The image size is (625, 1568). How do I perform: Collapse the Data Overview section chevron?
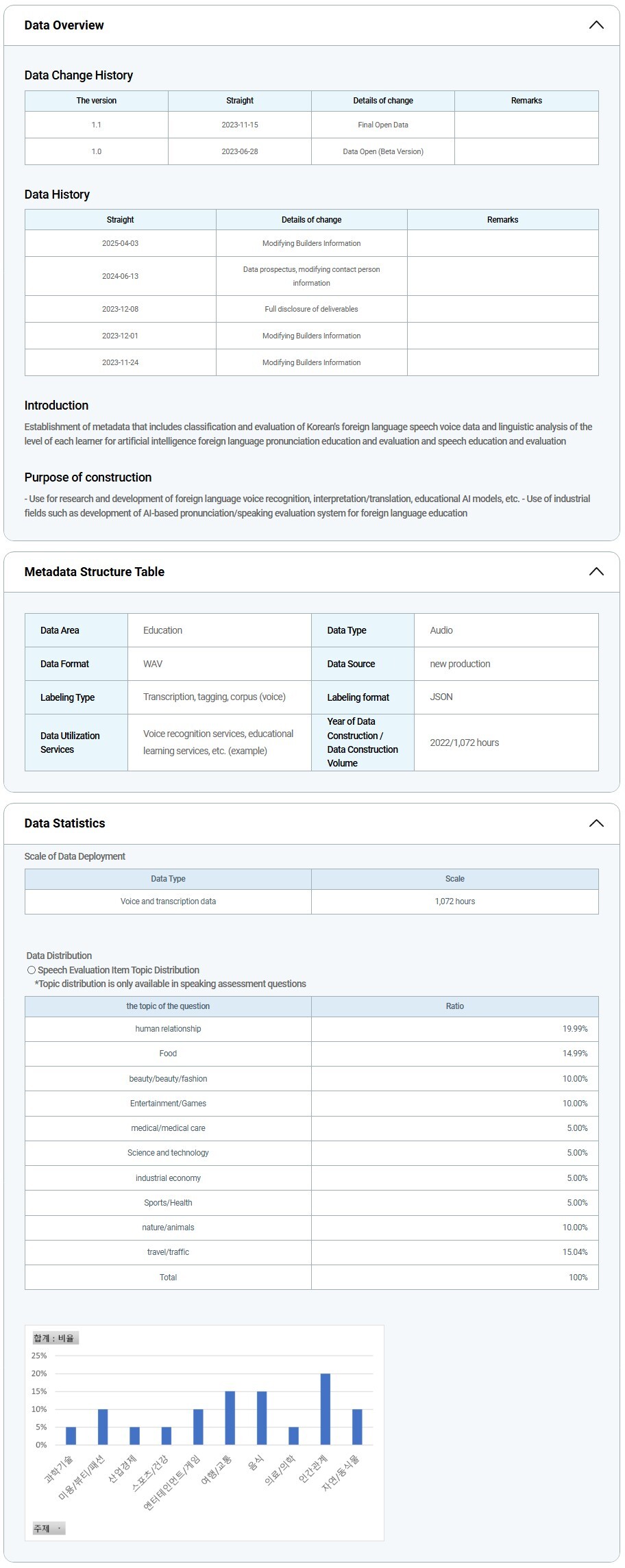pos(596,25)
